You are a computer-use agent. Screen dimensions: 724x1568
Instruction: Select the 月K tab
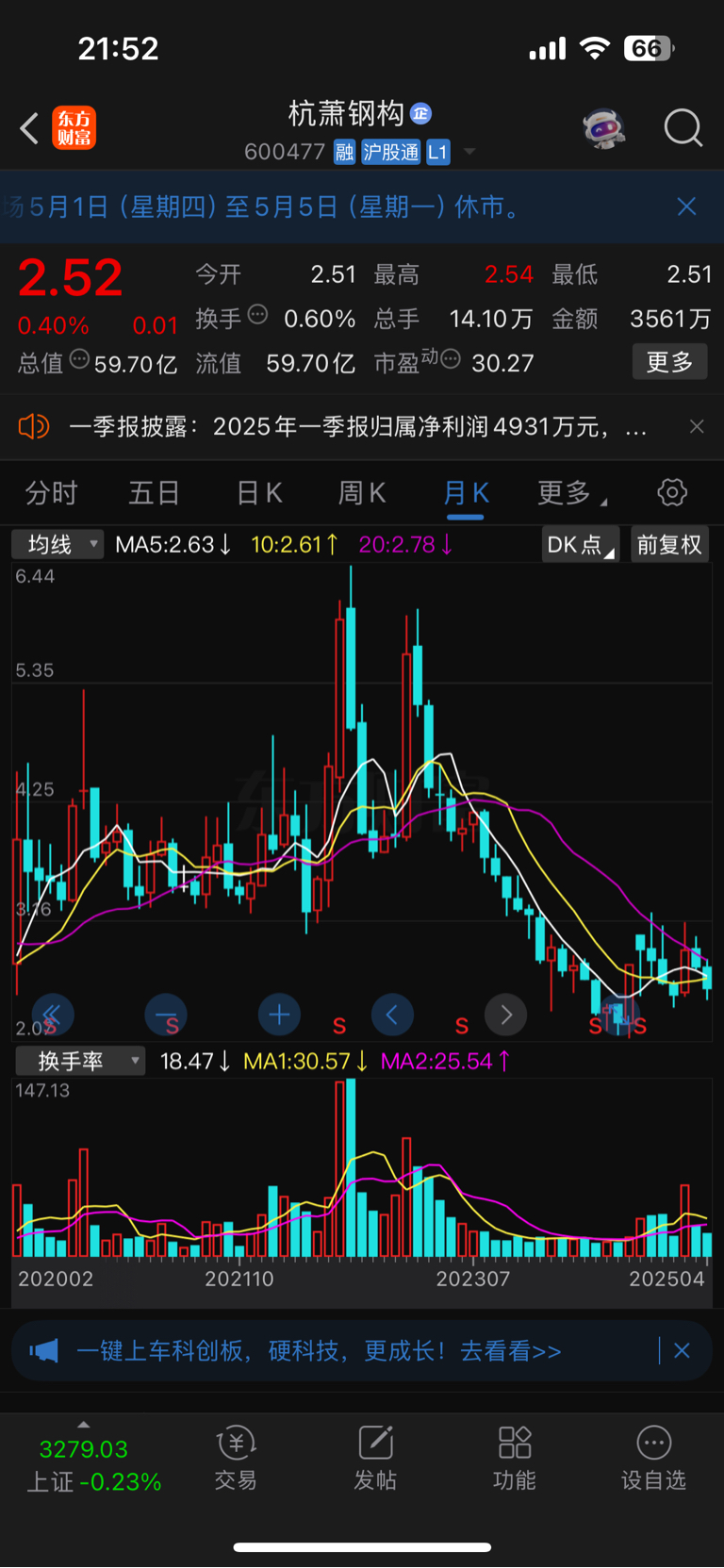pos(466,494)
